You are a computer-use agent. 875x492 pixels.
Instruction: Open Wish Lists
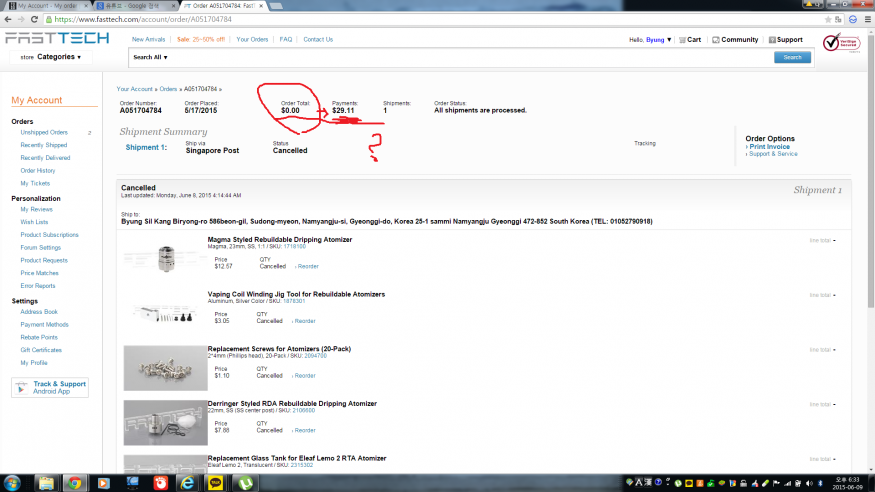[x=34, y=222]
